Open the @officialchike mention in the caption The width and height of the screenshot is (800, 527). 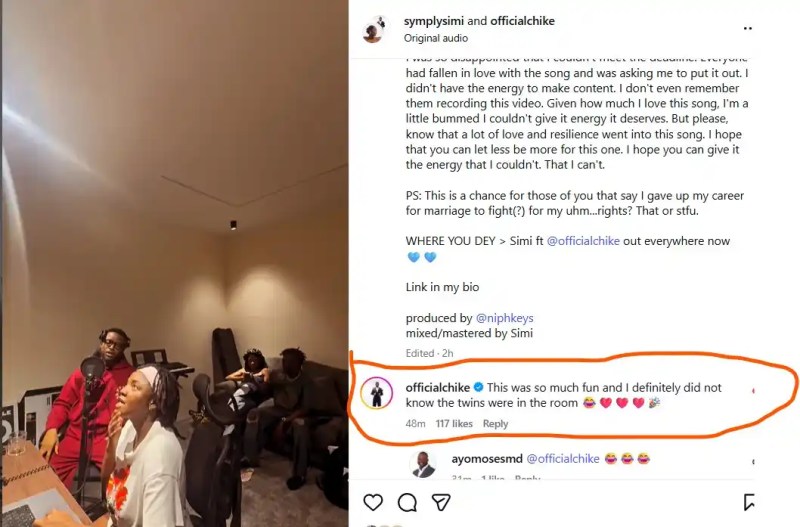[x=583, y=241]
